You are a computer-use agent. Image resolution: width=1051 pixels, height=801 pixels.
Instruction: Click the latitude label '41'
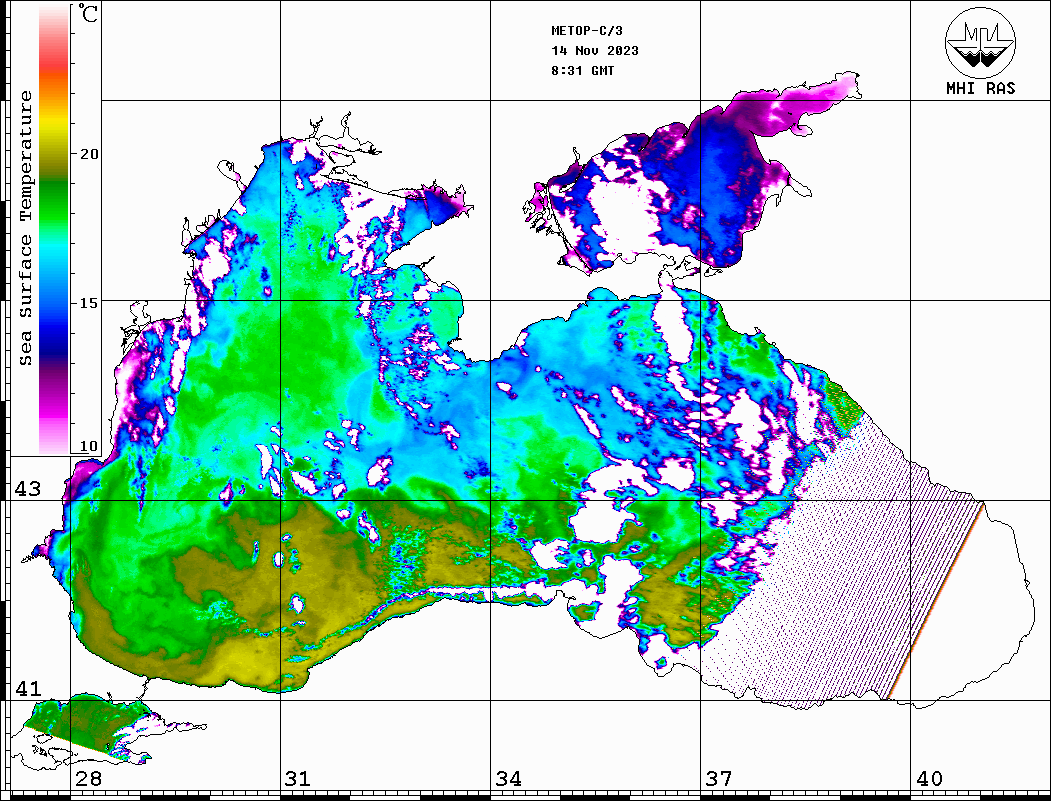click(x=27, y=688)
